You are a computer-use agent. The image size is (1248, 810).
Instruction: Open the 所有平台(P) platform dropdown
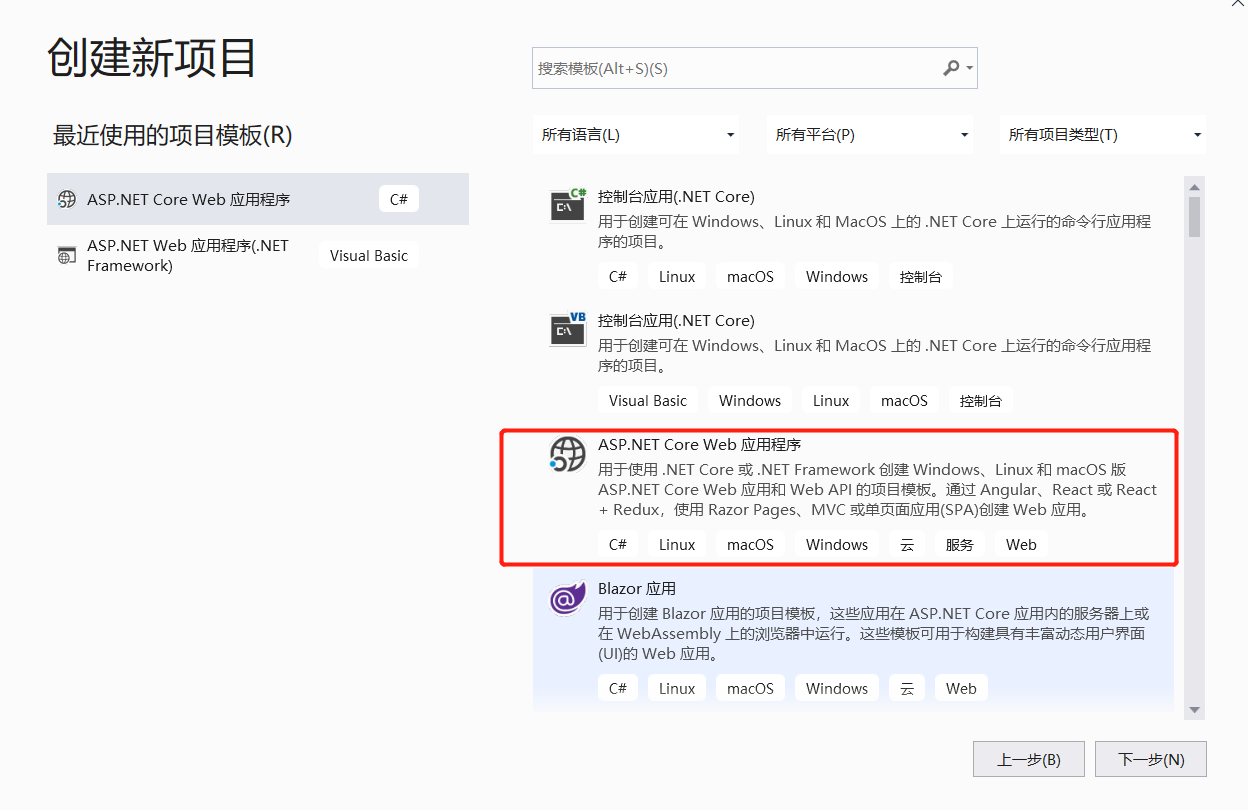(x=871, y=135)
